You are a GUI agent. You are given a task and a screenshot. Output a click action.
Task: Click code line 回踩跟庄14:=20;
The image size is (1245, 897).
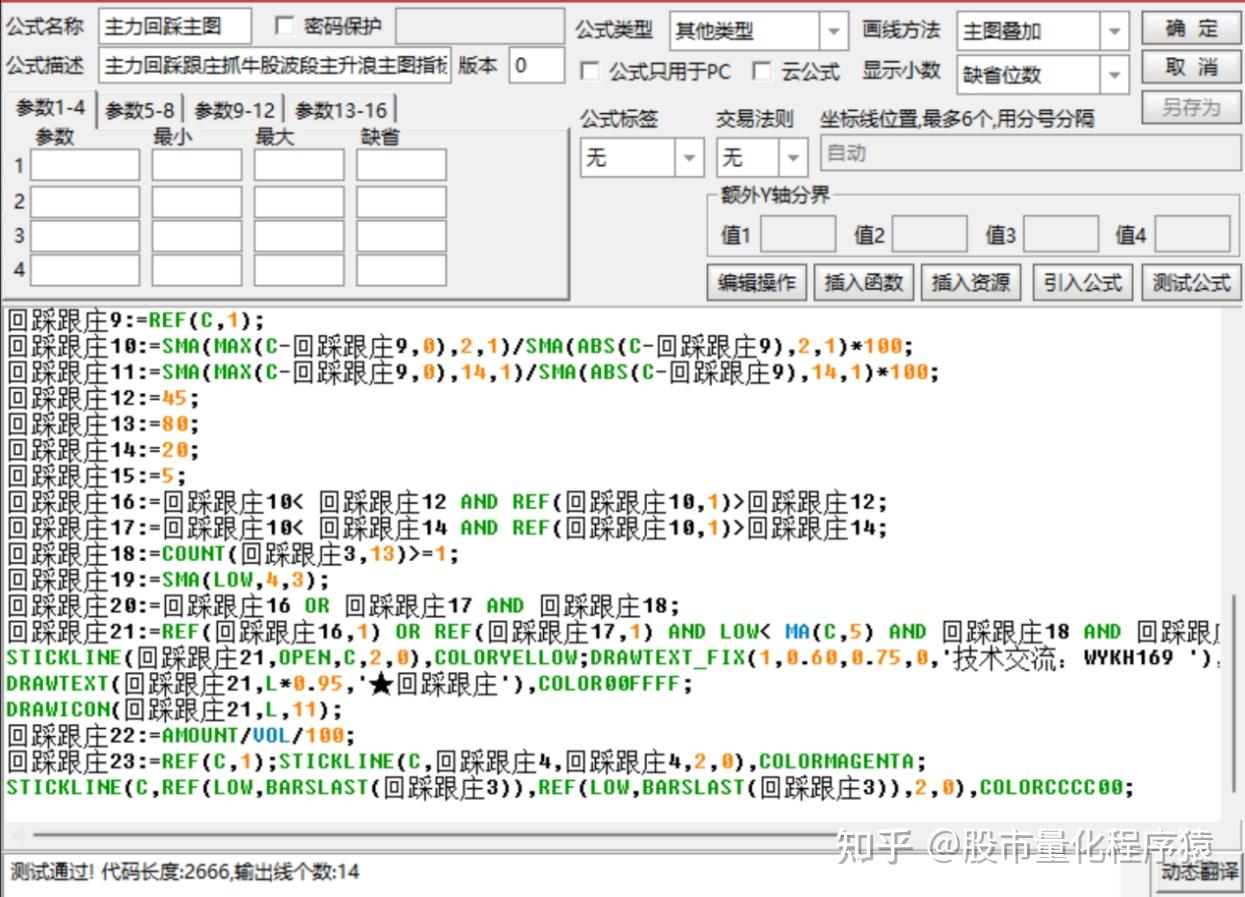click(102, 450)
